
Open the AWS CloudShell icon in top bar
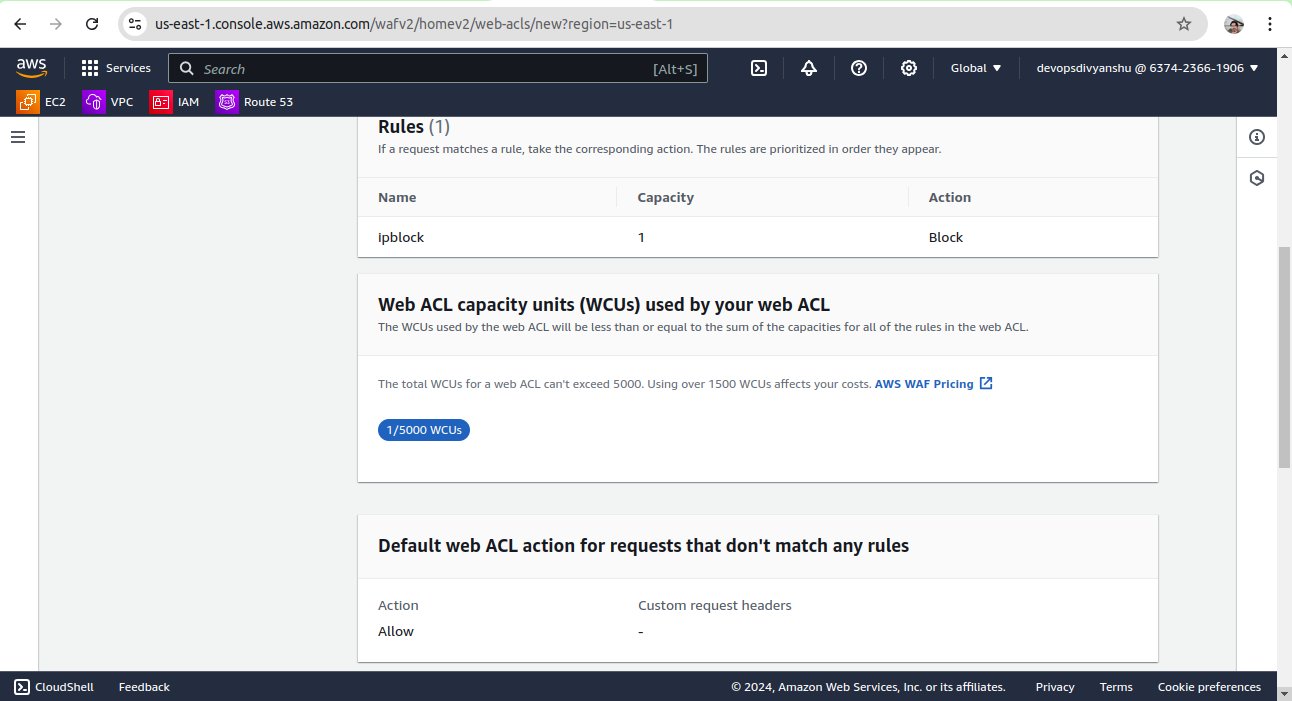(759, 68)
